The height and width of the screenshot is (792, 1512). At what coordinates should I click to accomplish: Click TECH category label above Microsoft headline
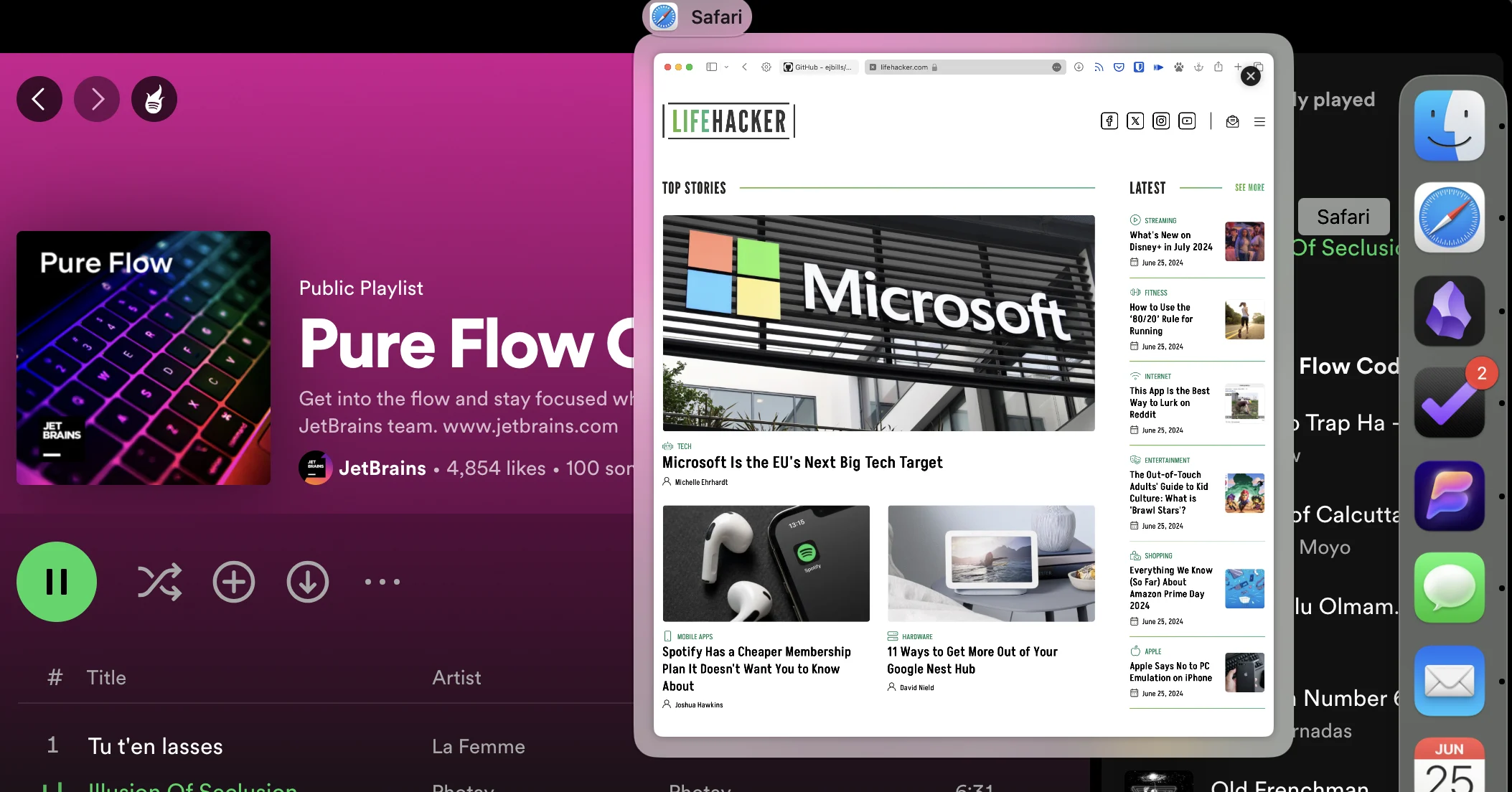684,446
